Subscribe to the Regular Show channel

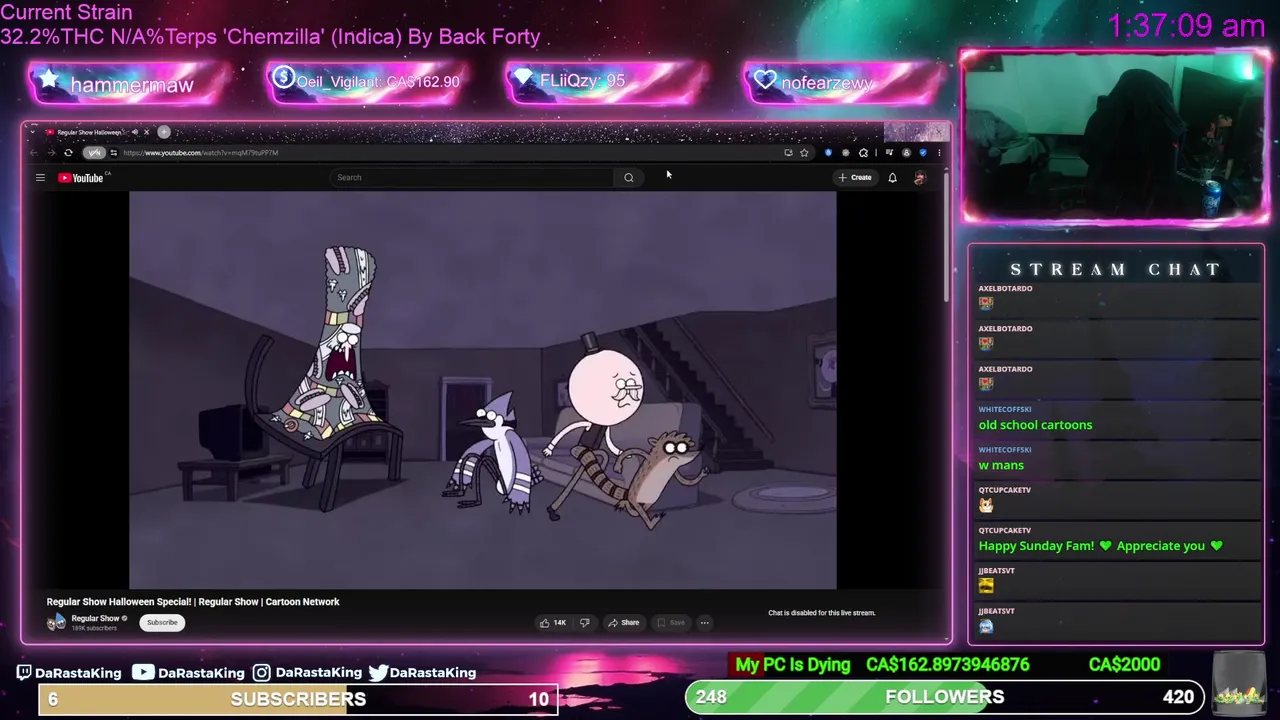[x=162, y=623]
